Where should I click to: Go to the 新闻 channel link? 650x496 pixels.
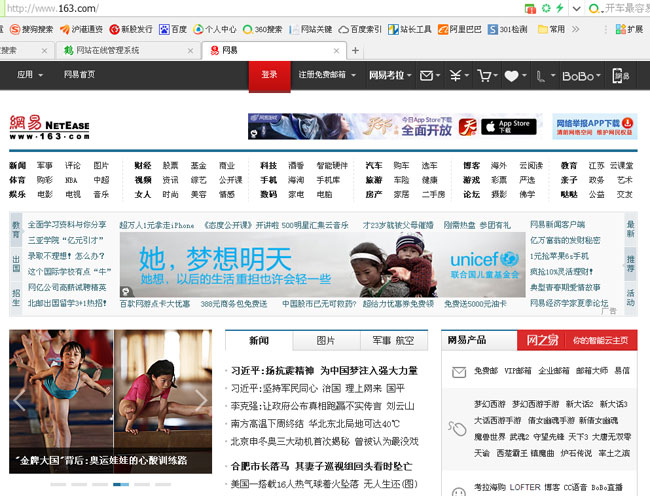[x=17, y=166]
